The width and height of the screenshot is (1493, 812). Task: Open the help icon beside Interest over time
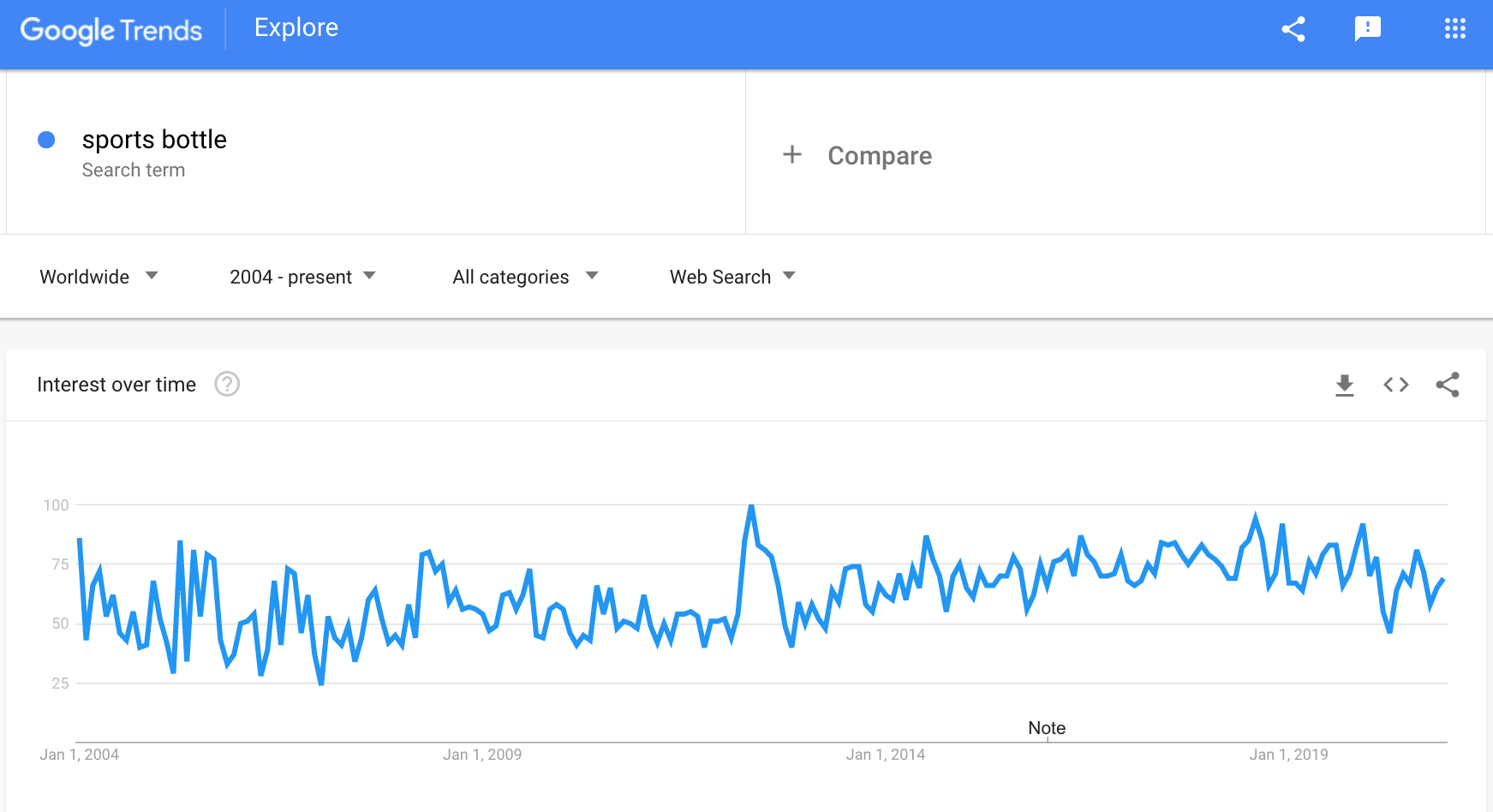(227, 384)
